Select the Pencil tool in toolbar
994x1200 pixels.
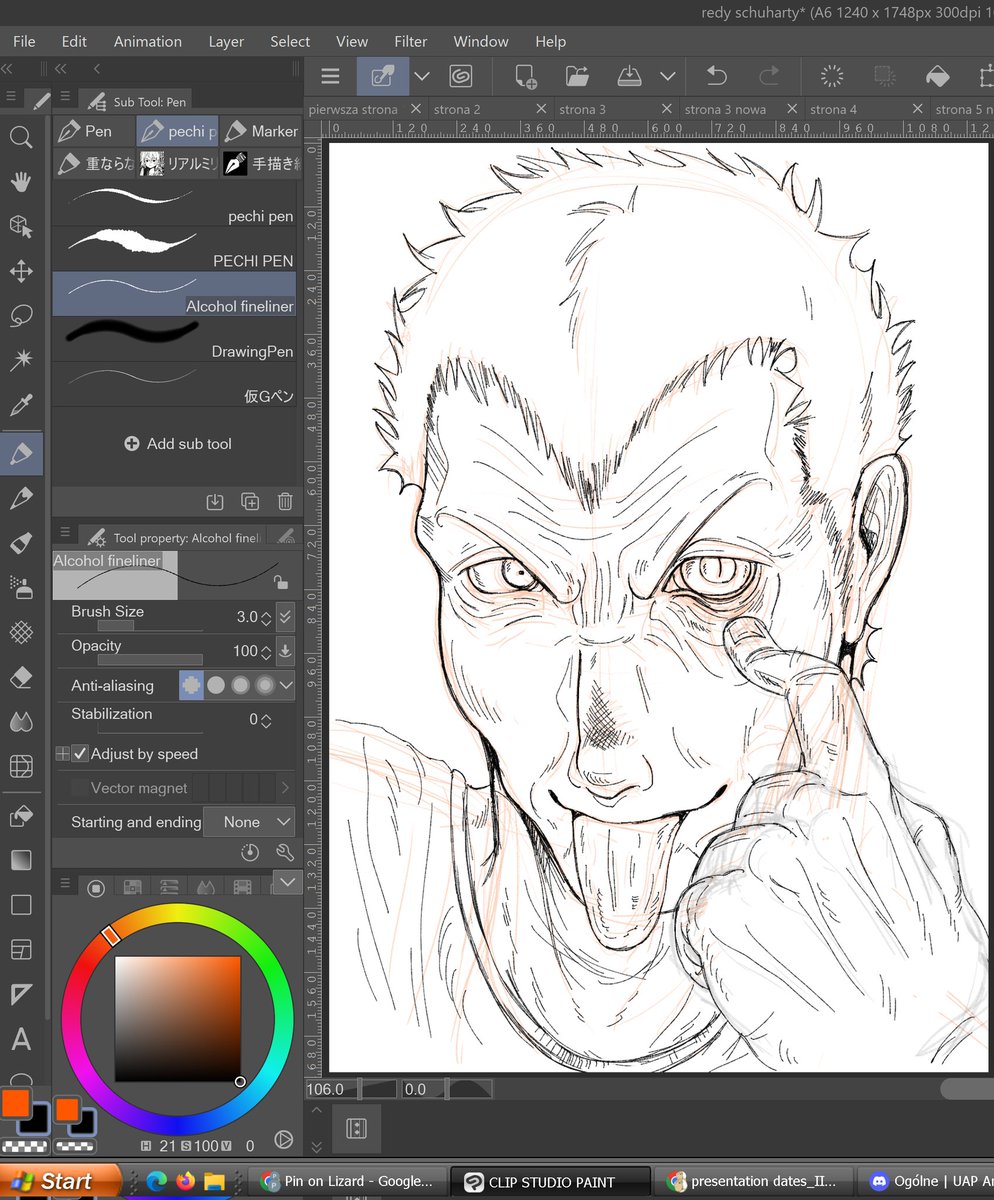pyautogui.click(x=21, y=497)
